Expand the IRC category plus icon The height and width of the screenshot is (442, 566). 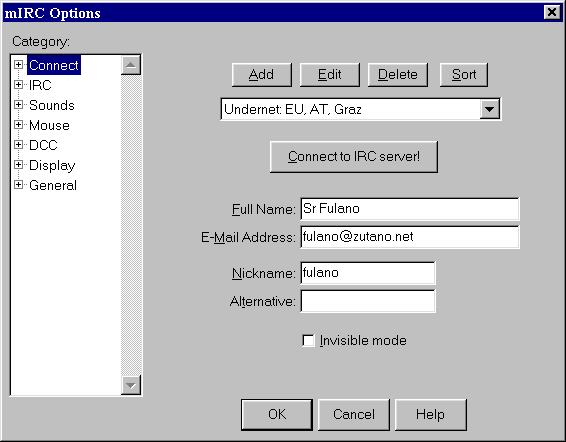18,85
